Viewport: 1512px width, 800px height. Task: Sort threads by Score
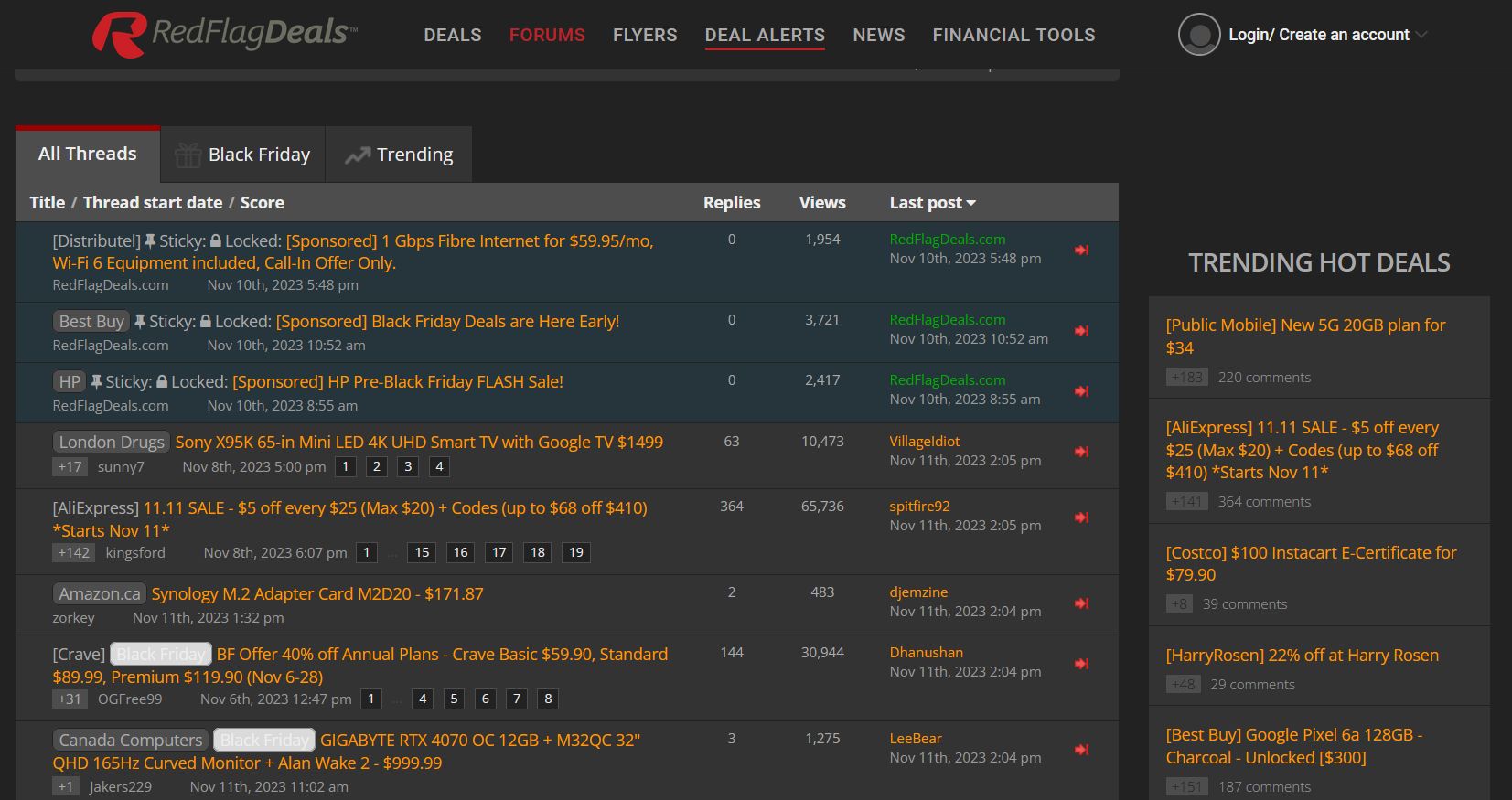(x=263, y=203)
